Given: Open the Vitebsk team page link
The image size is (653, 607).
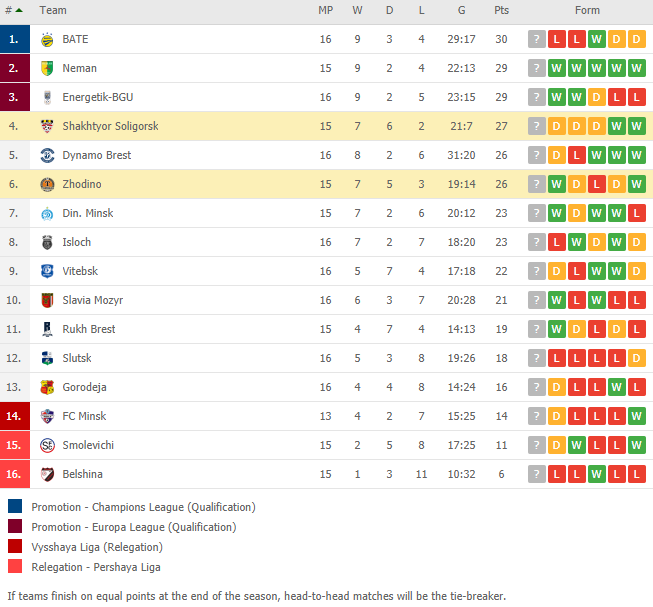Looking at the screenshot, I should coord(80,271).
